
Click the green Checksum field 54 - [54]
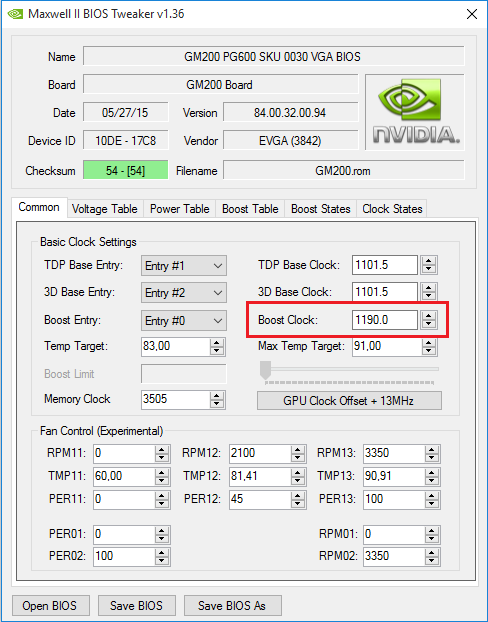[x=125, y=171]
